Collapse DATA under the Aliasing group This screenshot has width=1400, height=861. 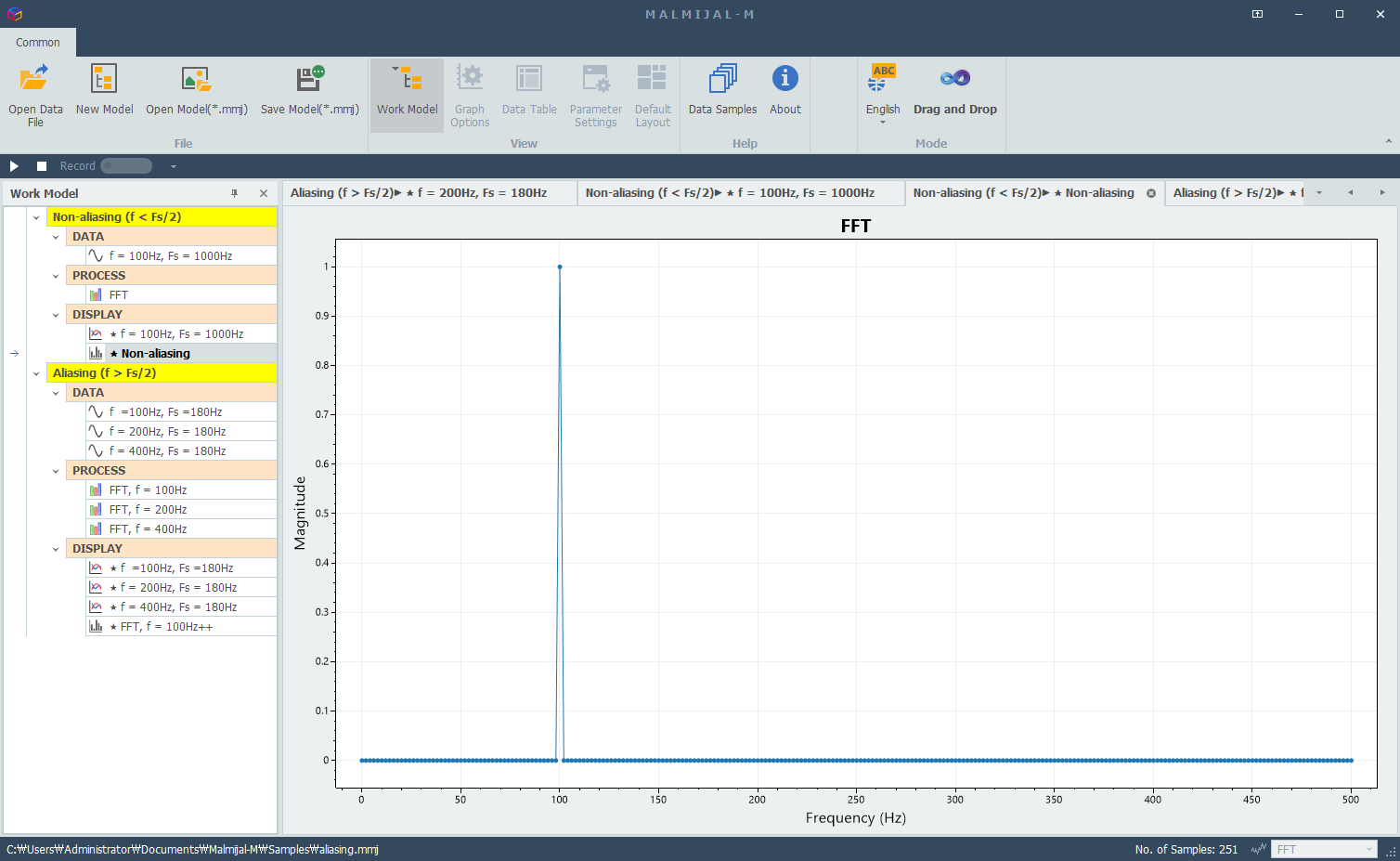tap(56, 393)
